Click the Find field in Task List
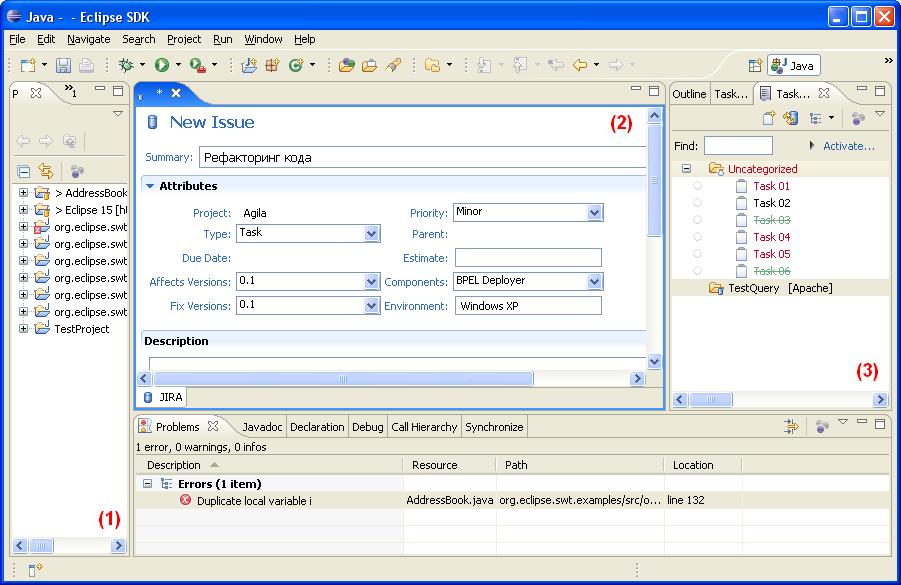The height and width of the screenshot is (585, 901). point(738,146)
